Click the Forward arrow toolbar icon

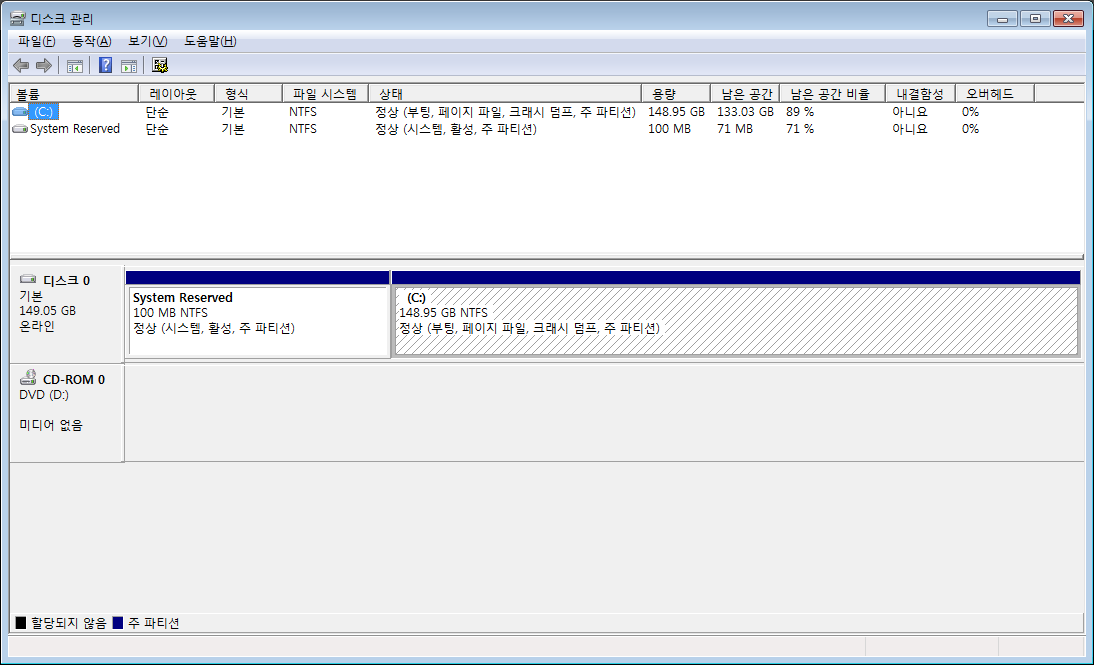[x=43, y=66]
